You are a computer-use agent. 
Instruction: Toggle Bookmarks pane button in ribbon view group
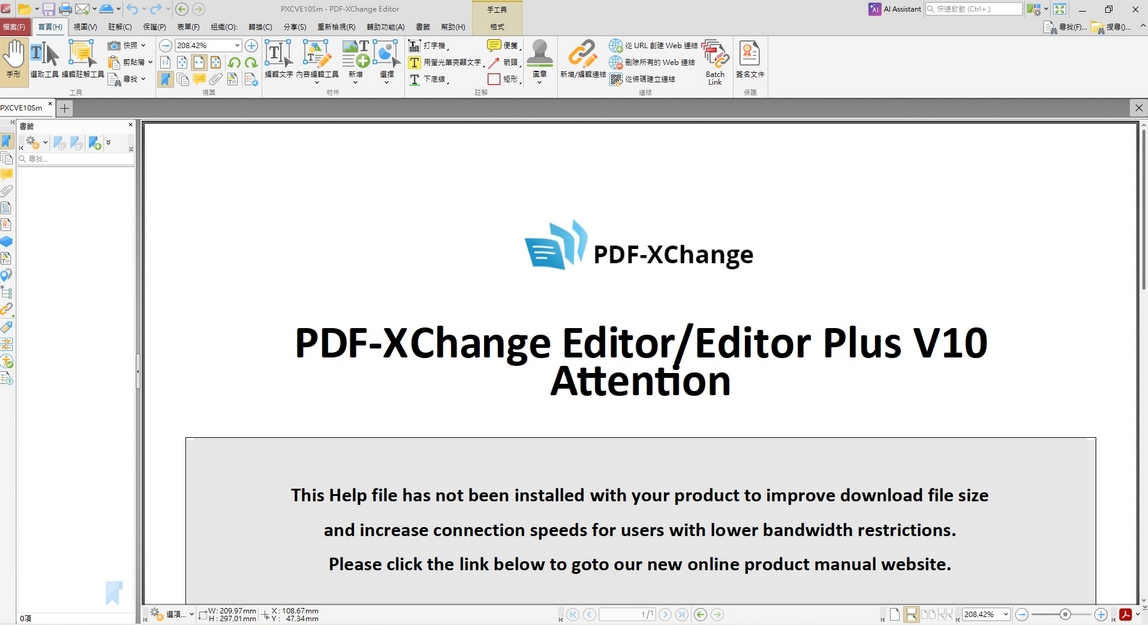coord(165,79)
